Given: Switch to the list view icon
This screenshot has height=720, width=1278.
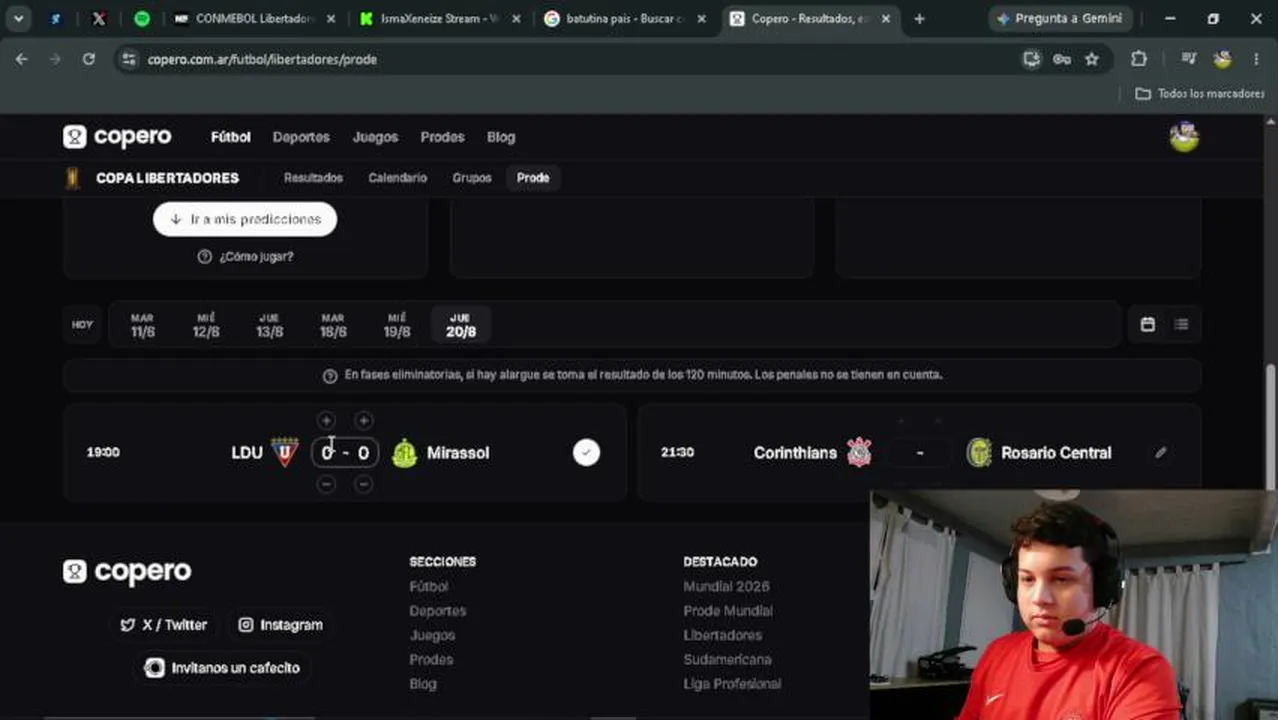Looking at the screenshot, I should tap(1181, 324).
